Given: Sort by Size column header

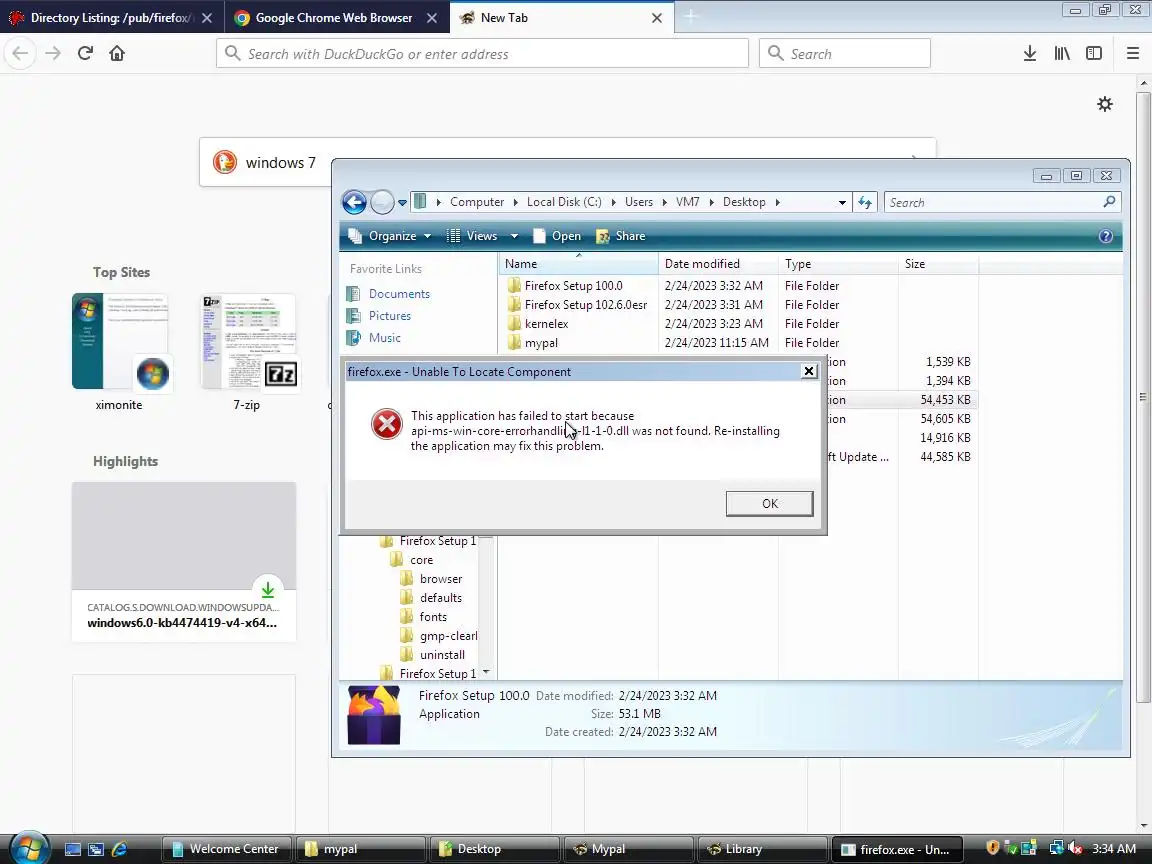Looking at the screenshot, I should tap(938, 263).
